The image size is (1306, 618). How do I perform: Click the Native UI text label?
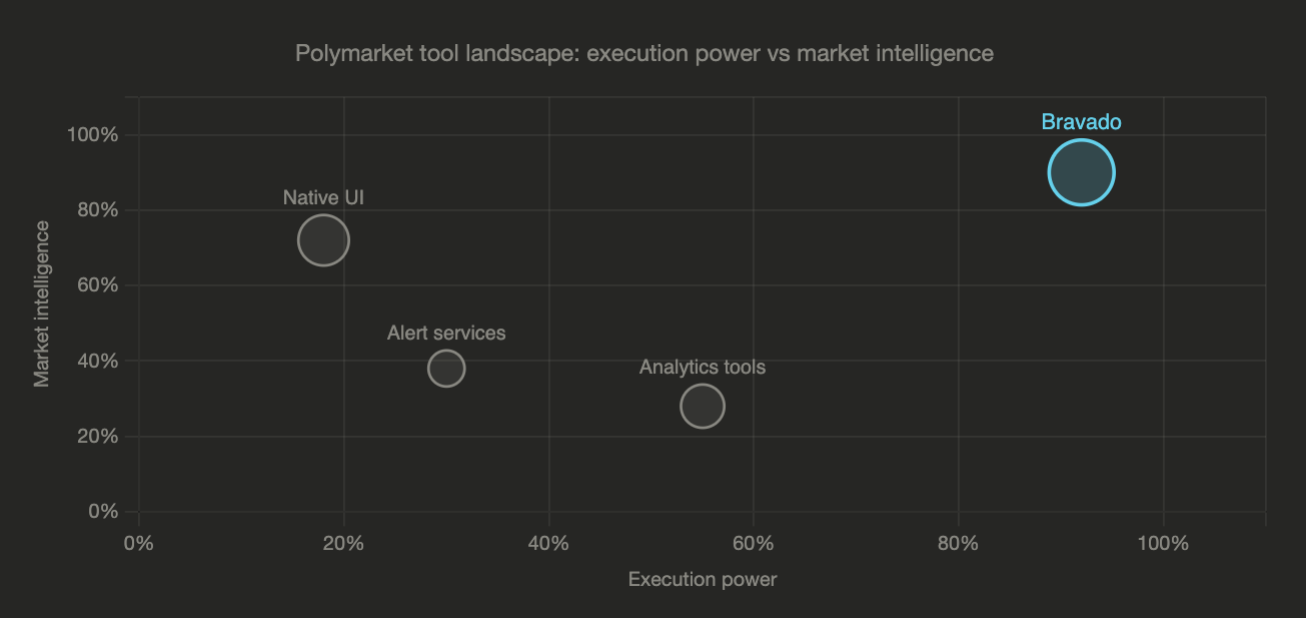(x=323, y=198)
